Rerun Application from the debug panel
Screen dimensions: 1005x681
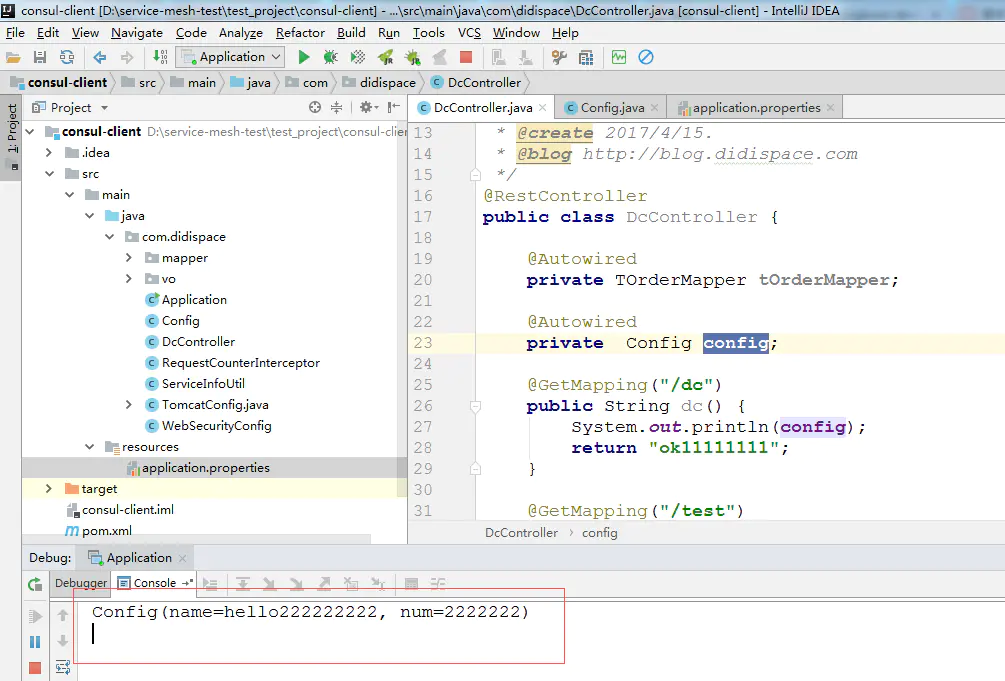(35, 584)
